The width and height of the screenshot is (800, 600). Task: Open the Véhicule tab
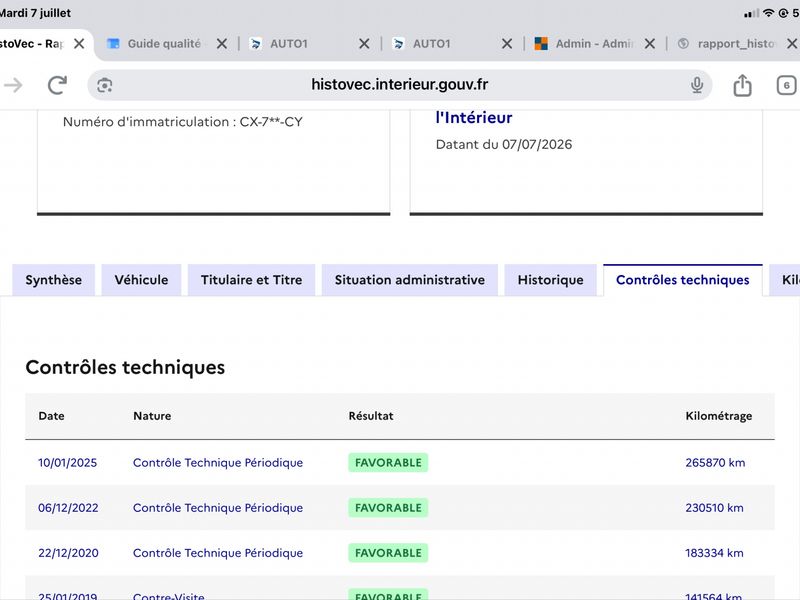coord(141,280)
